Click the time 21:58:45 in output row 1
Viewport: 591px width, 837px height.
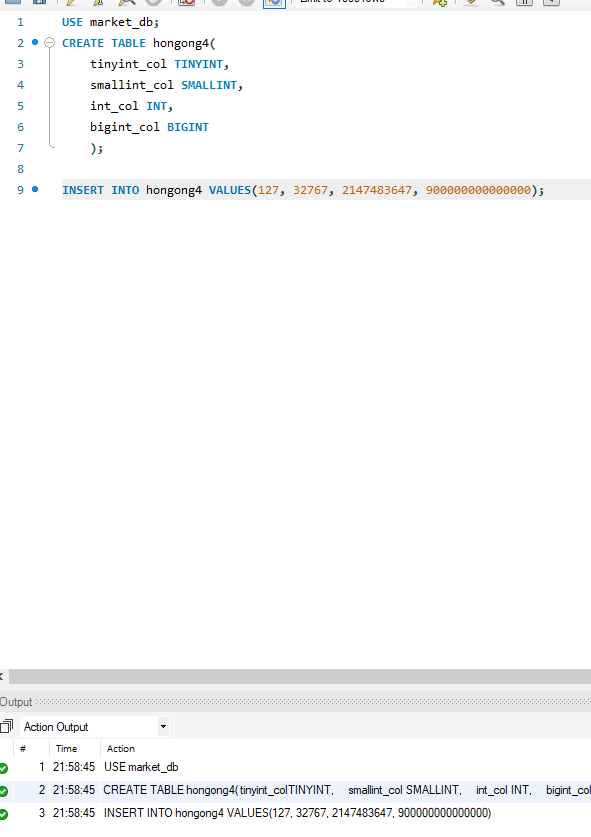(74, 767)
